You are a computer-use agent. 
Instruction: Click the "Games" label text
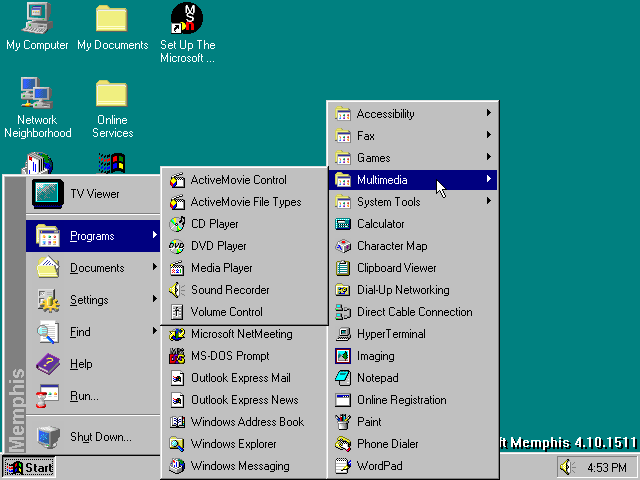(x=373, y=158)
